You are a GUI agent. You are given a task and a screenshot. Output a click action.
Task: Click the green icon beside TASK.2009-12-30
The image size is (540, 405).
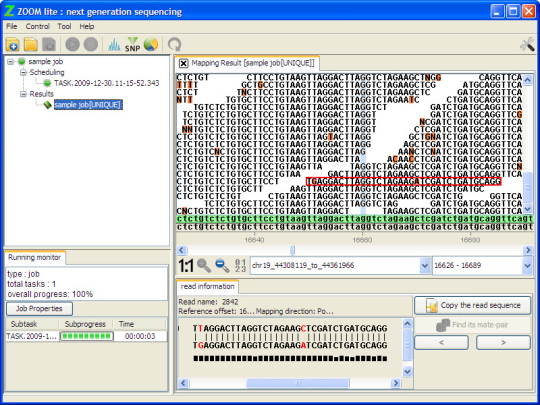click(x=48, y=83)
